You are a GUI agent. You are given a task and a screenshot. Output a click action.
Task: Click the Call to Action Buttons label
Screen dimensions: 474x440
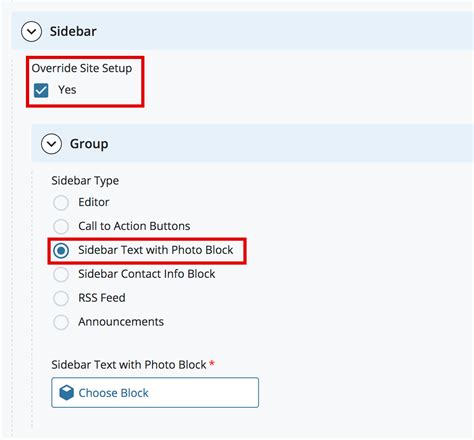[x=134, y=226]
